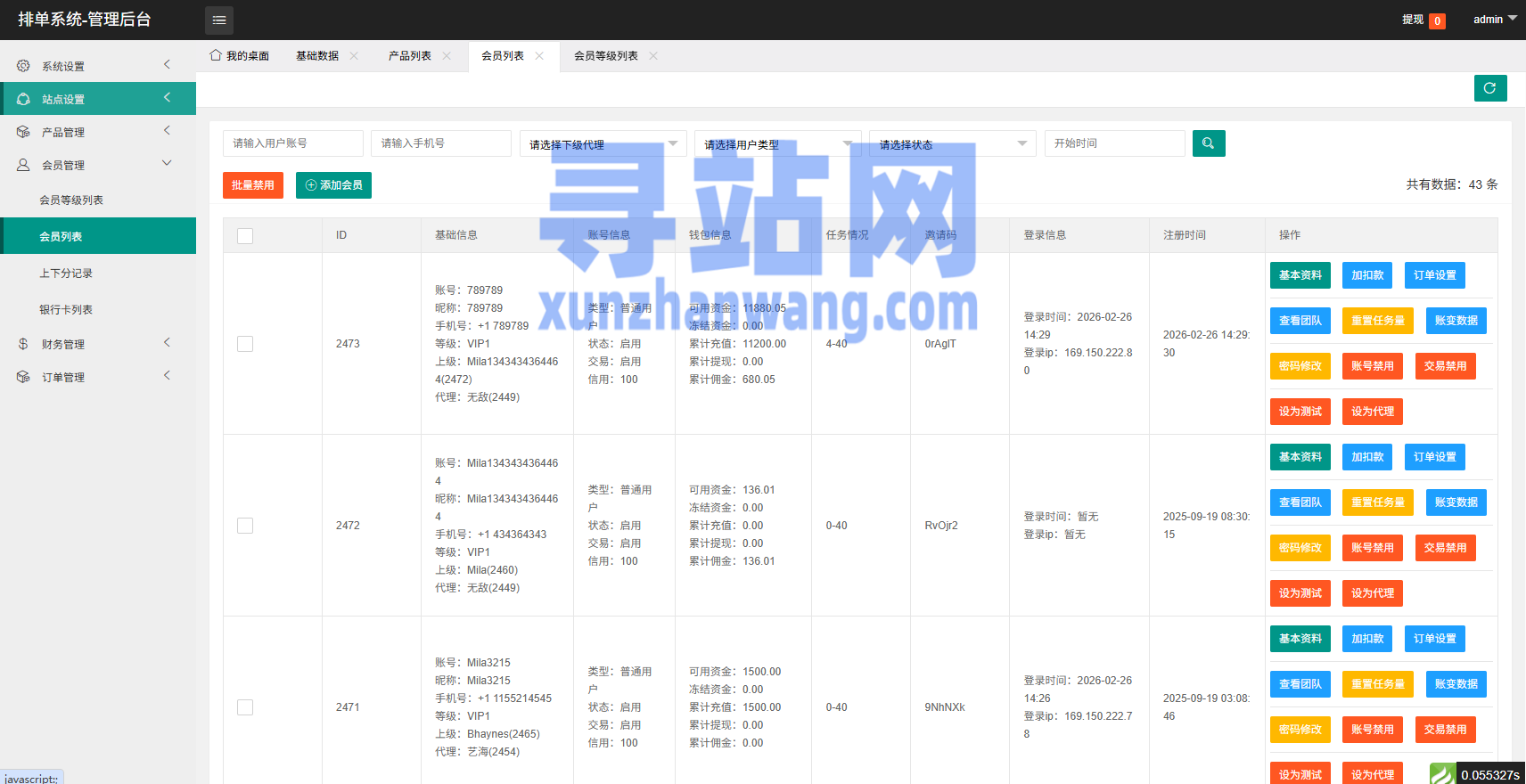Switch to the 会员等级列表 tab
Image resolution: width=1526 pixels, height=784 pixels.
[x=605, y=56]
